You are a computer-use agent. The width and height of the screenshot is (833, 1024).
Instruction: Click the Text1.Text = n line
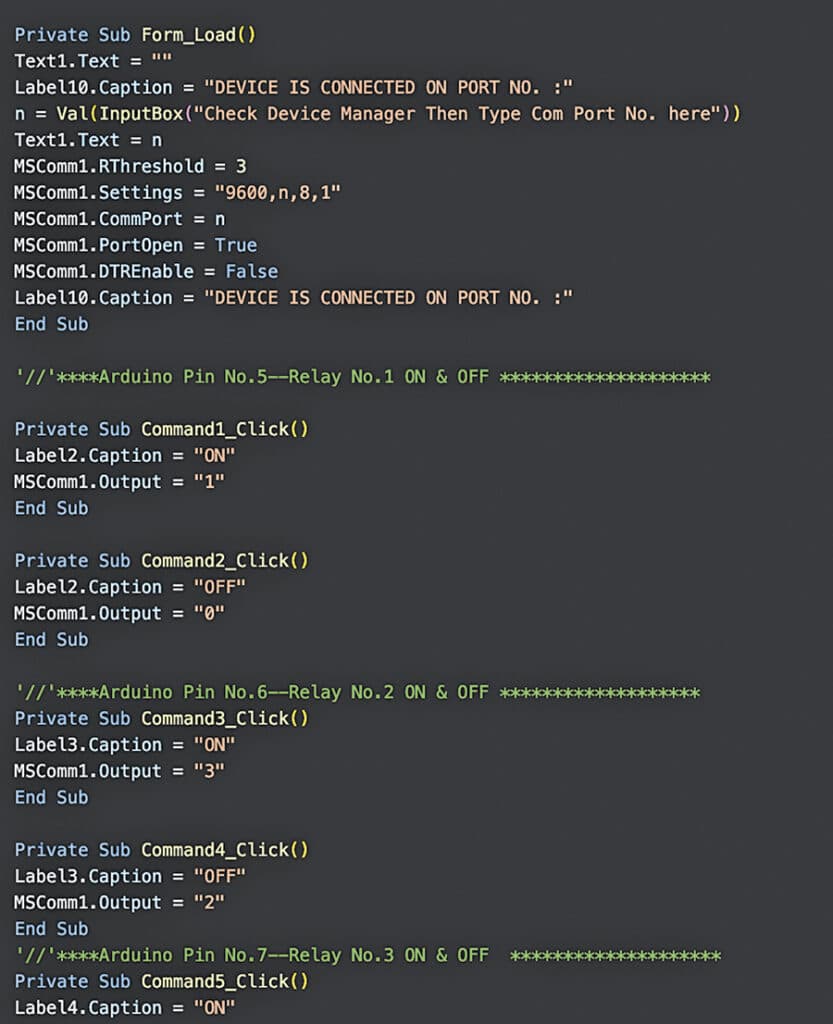[88, 140]
